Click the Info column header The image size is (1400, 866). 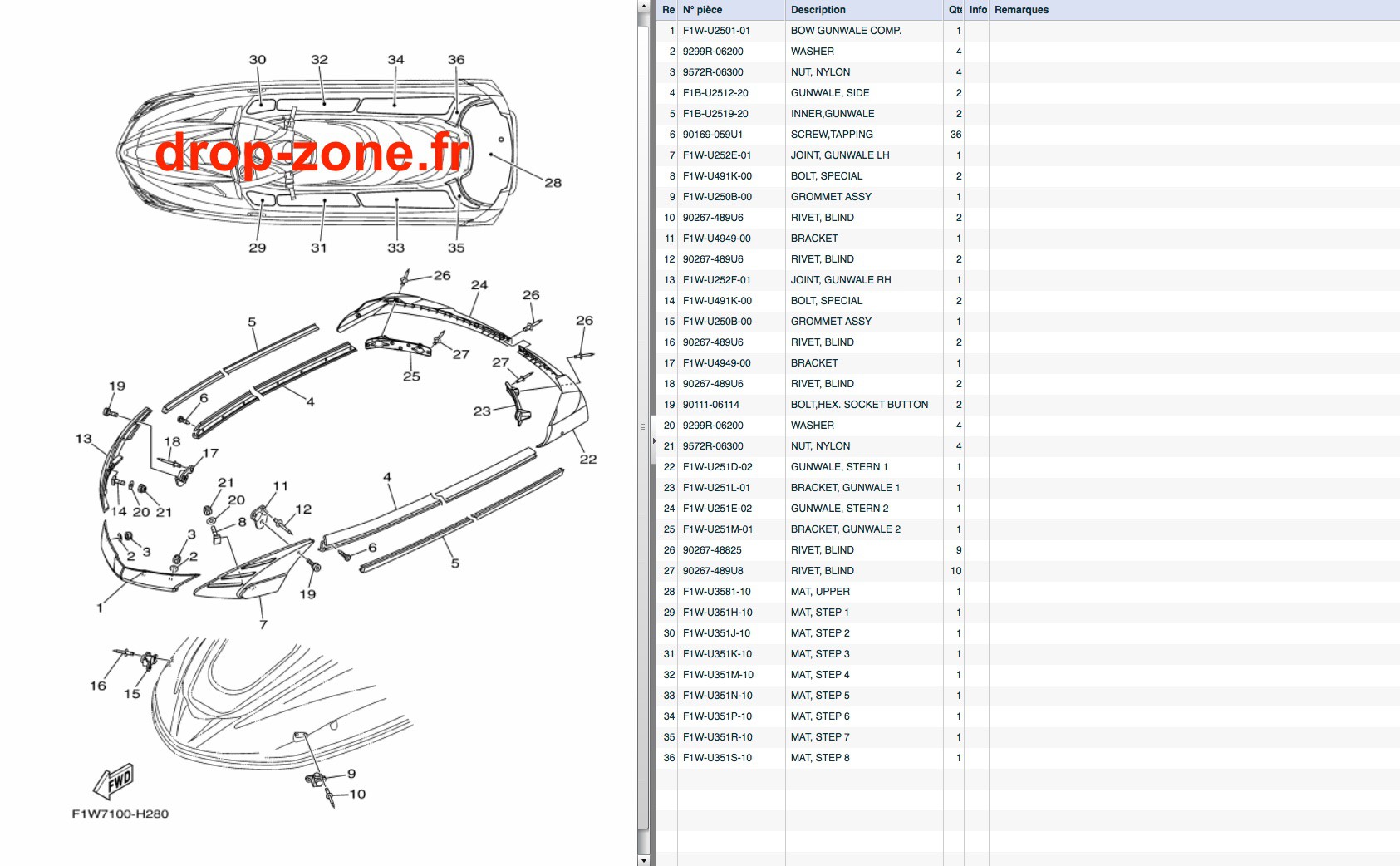977,10
